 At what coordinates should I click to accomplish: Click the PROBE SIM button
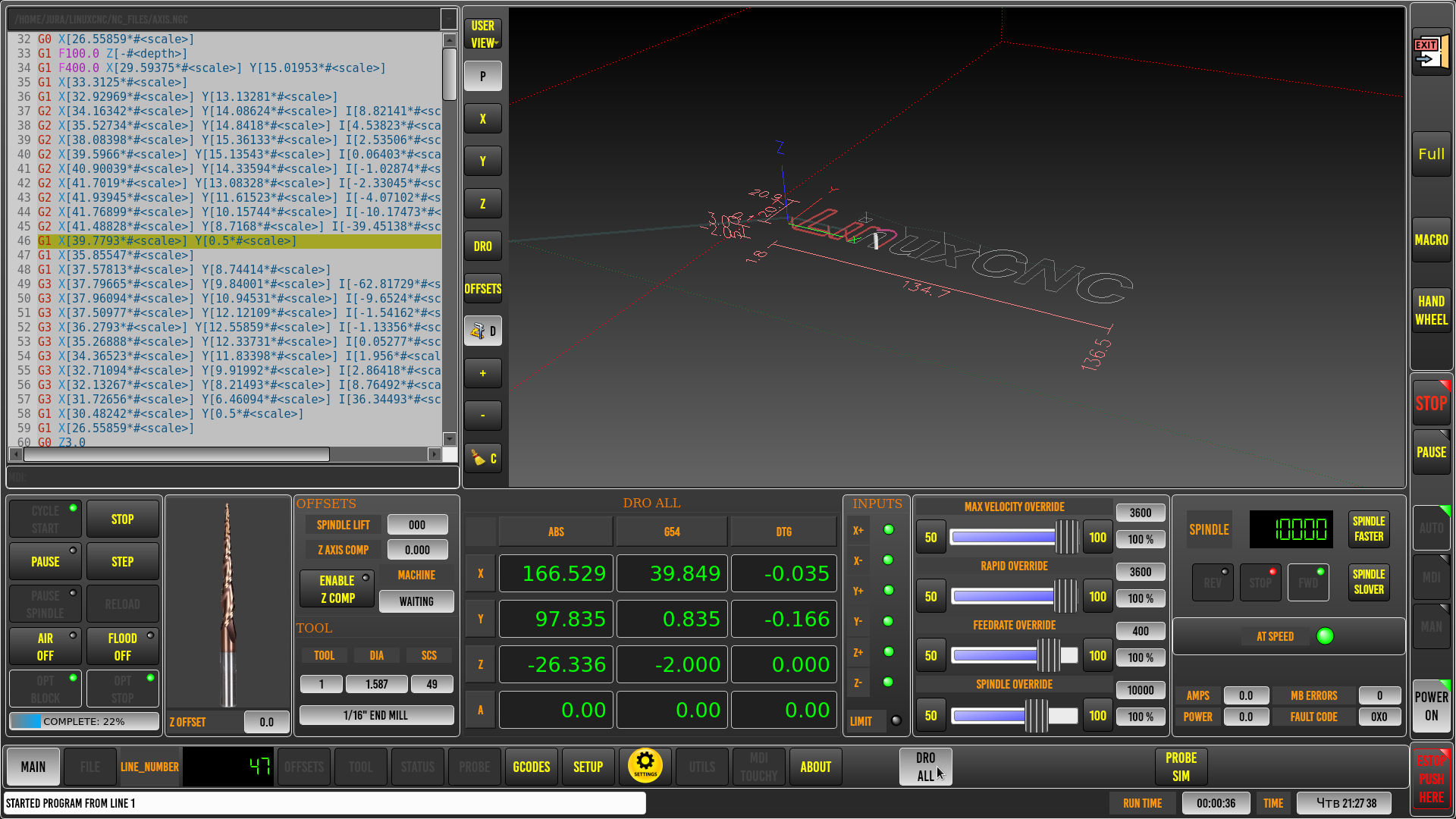tap(1181, 767)
